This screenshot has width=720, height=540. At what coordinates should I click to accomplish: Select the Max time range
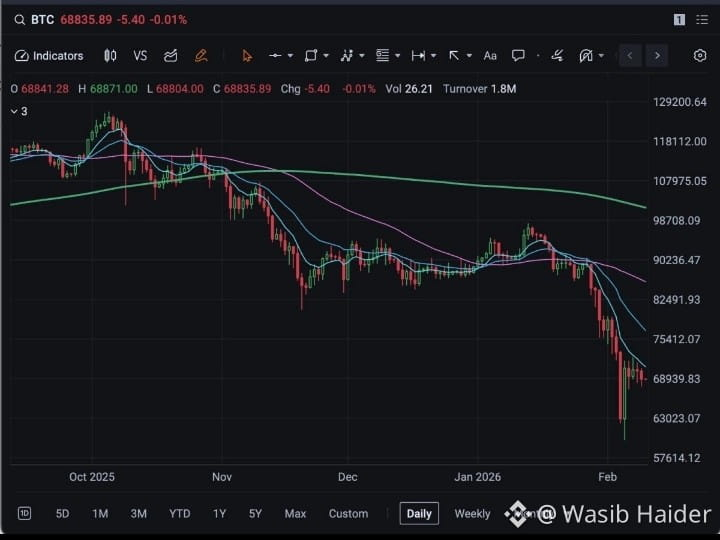295,513
